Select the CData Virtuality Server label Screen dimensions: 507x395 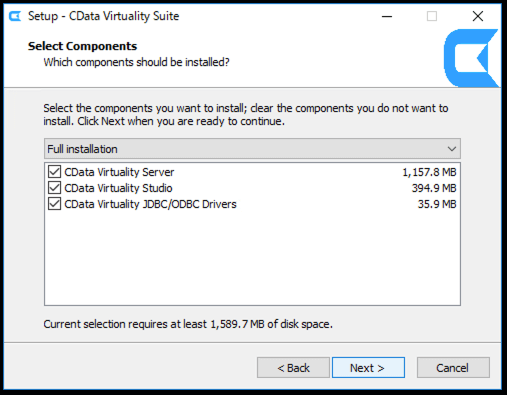coord(119,172)
